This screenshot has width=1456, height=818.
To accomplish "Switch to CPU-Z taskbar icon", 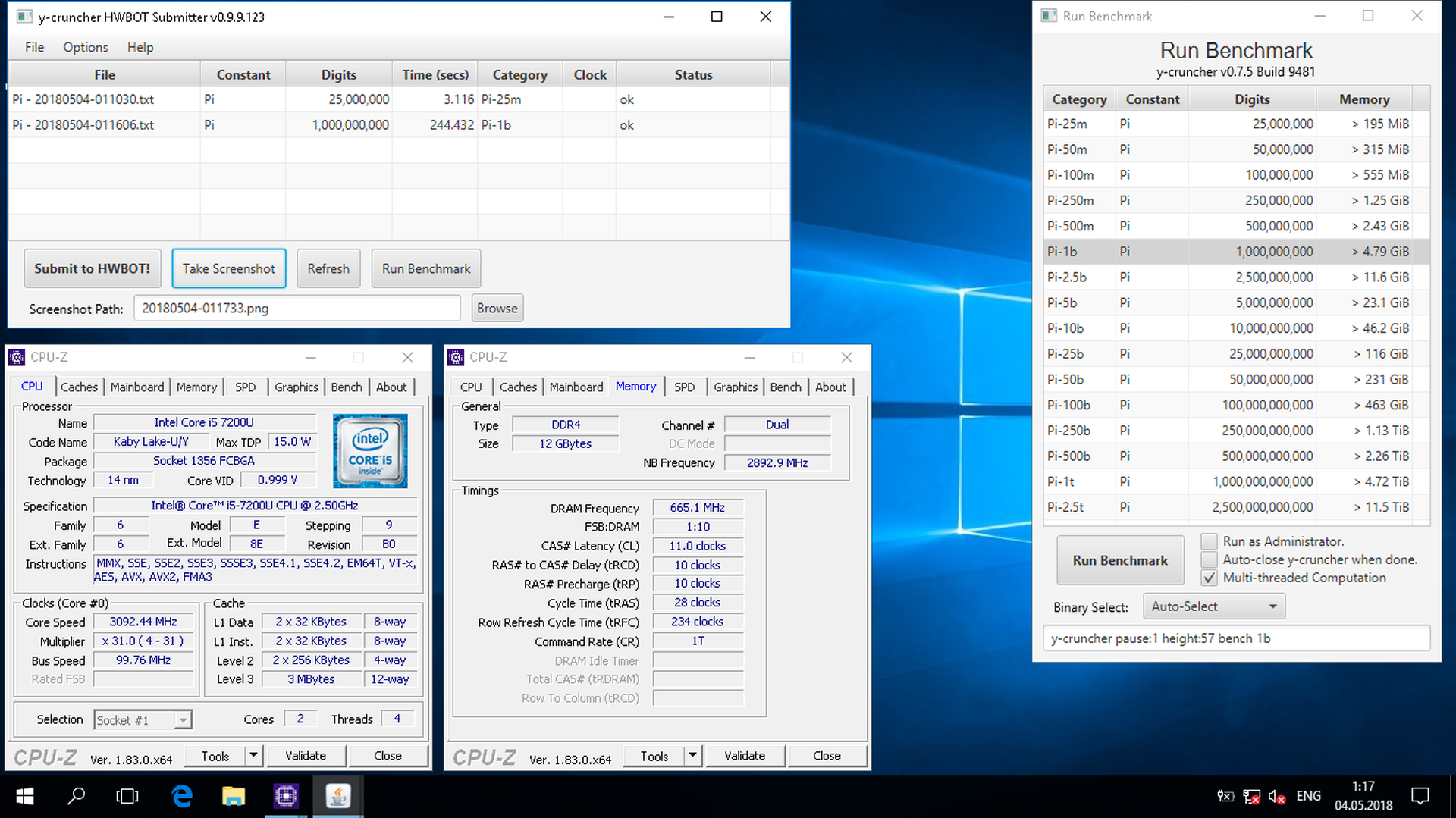I will coord(286,796).
